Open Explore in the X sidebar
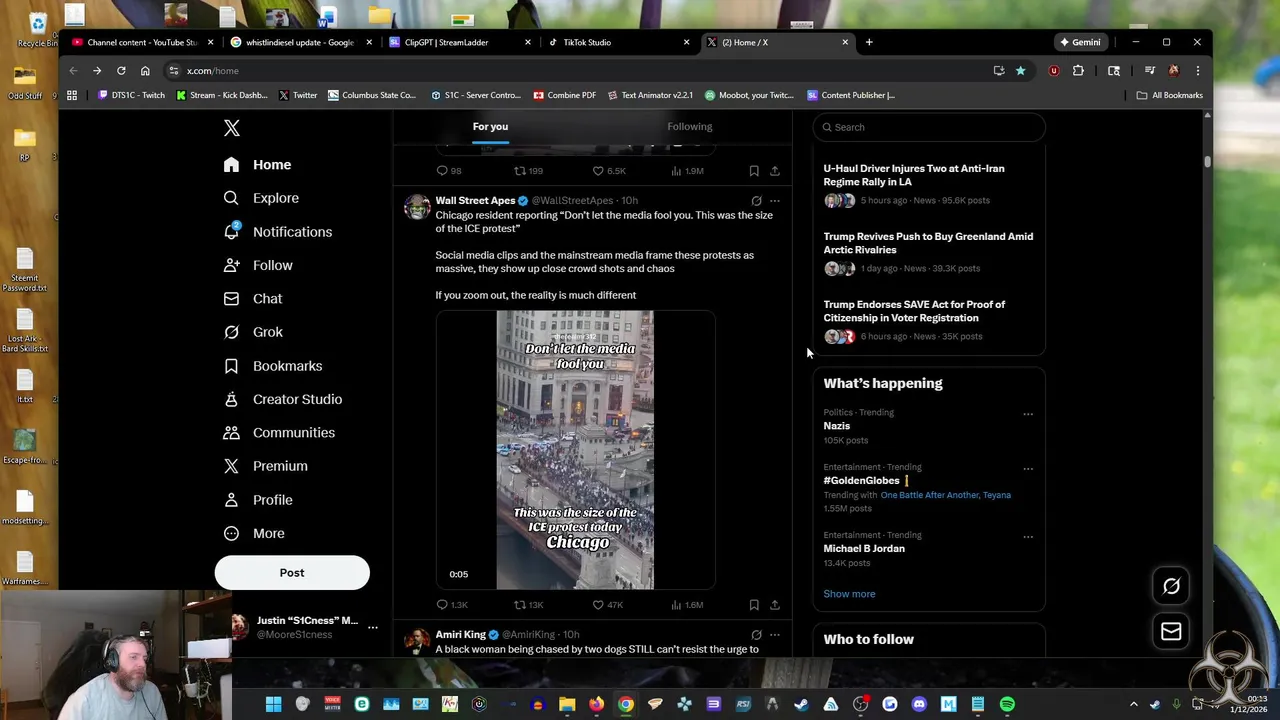This screenshot has height=720, width=1280. click(262, 198)
